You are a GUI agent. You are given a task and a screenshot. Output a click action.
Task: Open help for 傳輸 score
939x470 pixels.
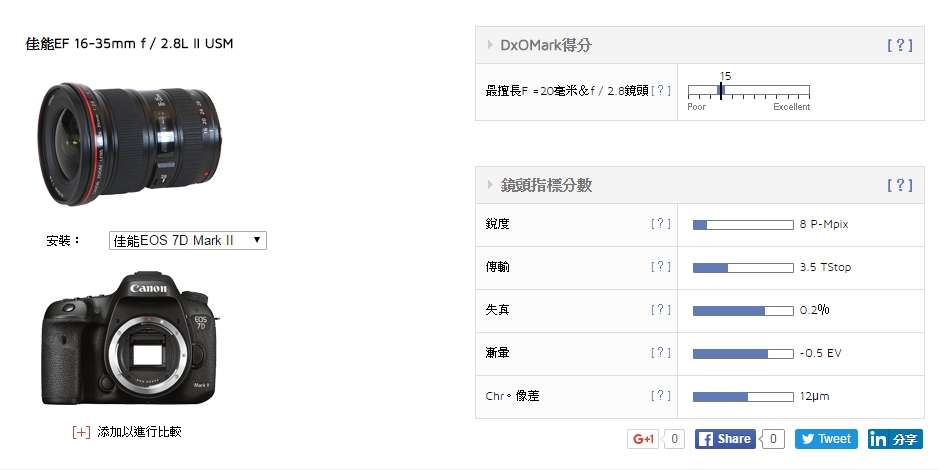click(660, 267)
